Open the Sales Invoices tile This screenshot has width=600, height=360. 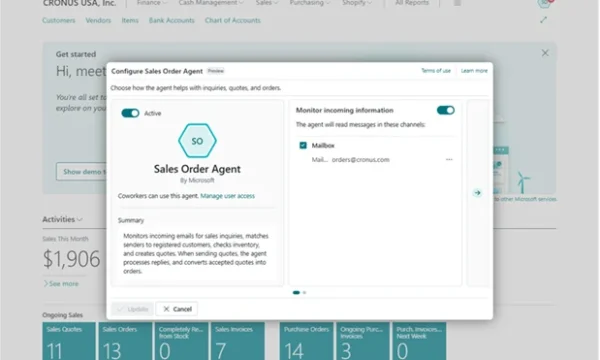point(238,341)
